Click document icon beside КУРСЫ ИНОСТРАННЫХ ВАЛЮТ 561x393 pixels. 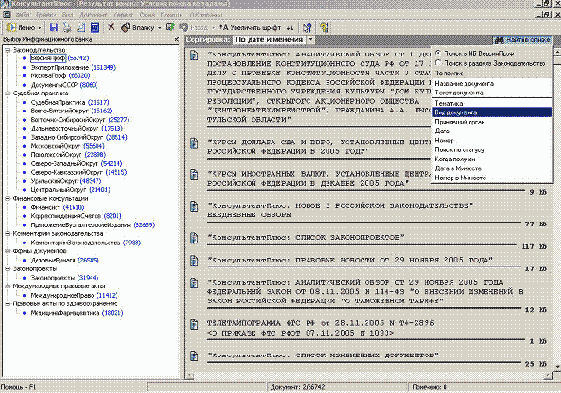point(194,175)
